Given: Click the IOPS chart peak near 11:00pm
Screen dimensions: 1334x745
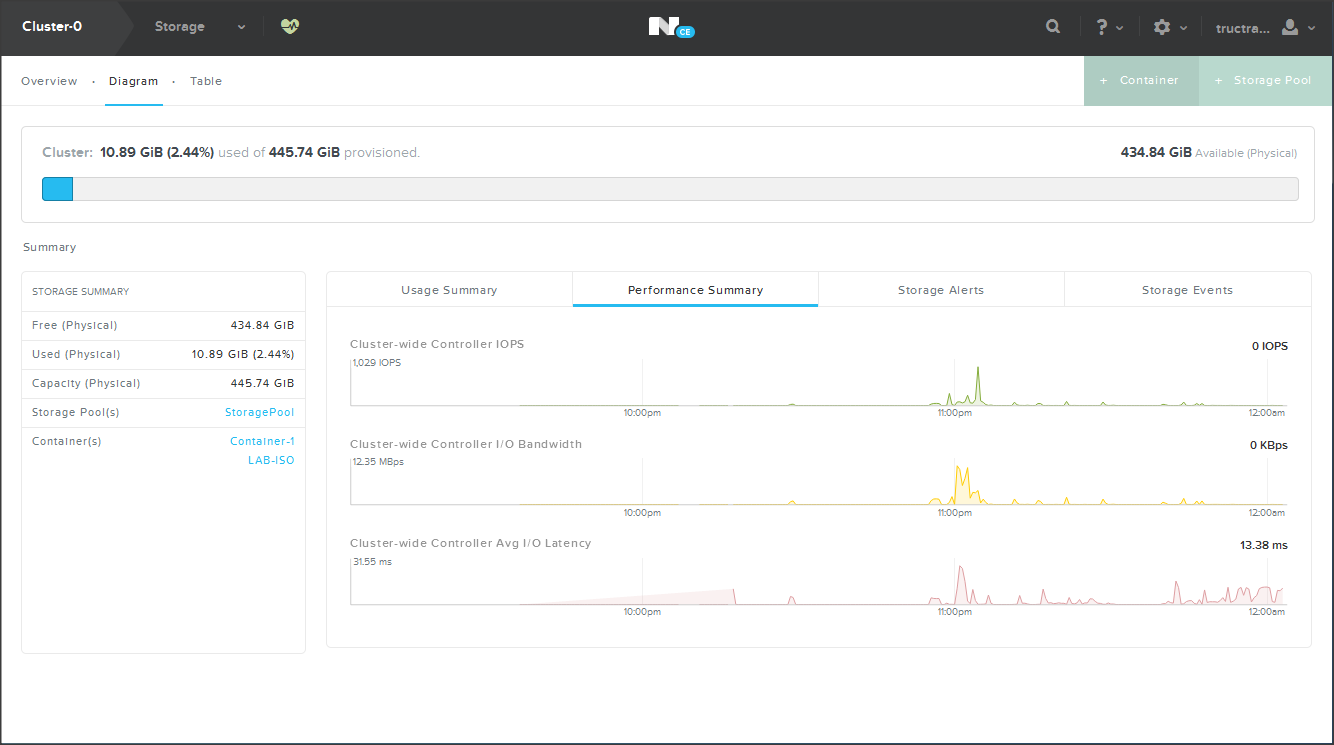Looking at the screenshot, I should tap(977, 372).
